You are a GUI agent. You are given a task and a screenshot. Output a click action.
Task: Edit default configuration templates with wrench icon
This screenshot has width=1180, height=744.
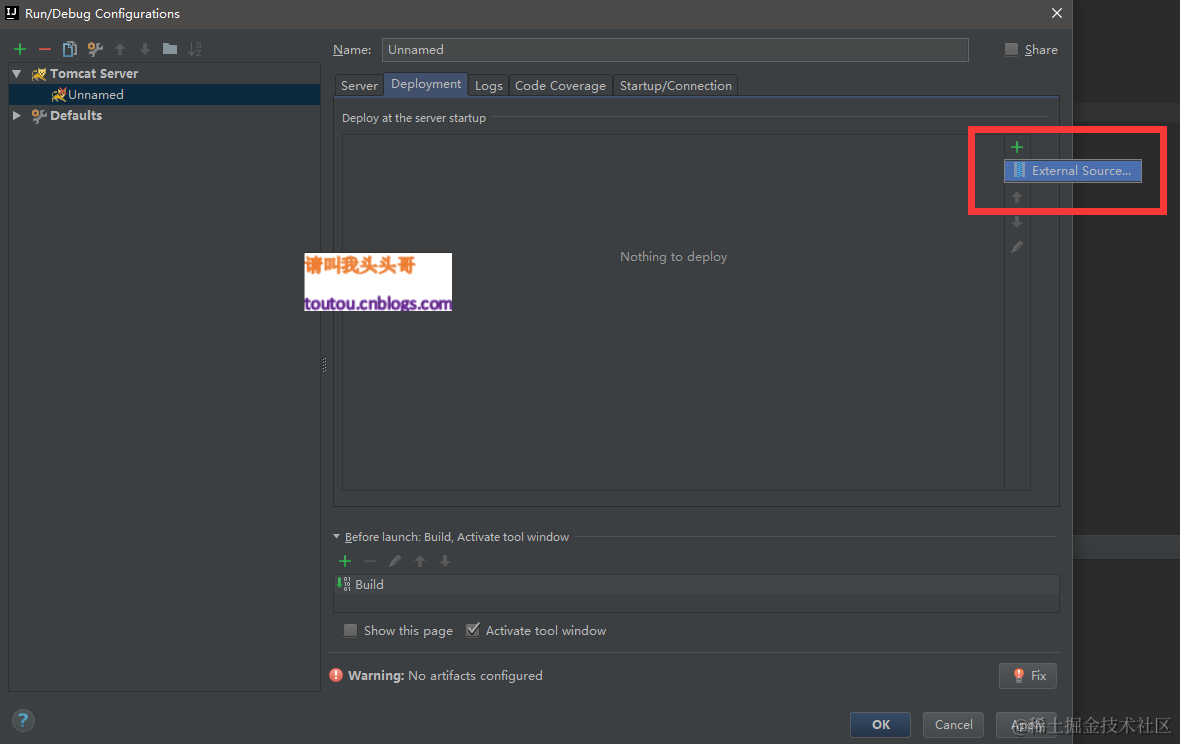pos(94,48)
